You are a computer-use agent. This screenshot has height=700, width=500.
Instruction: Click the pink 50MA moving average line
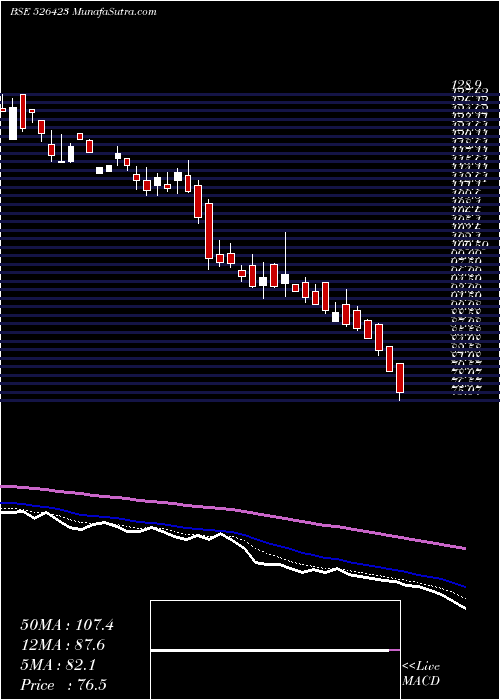pyautogui.click(x=232, y=509)
